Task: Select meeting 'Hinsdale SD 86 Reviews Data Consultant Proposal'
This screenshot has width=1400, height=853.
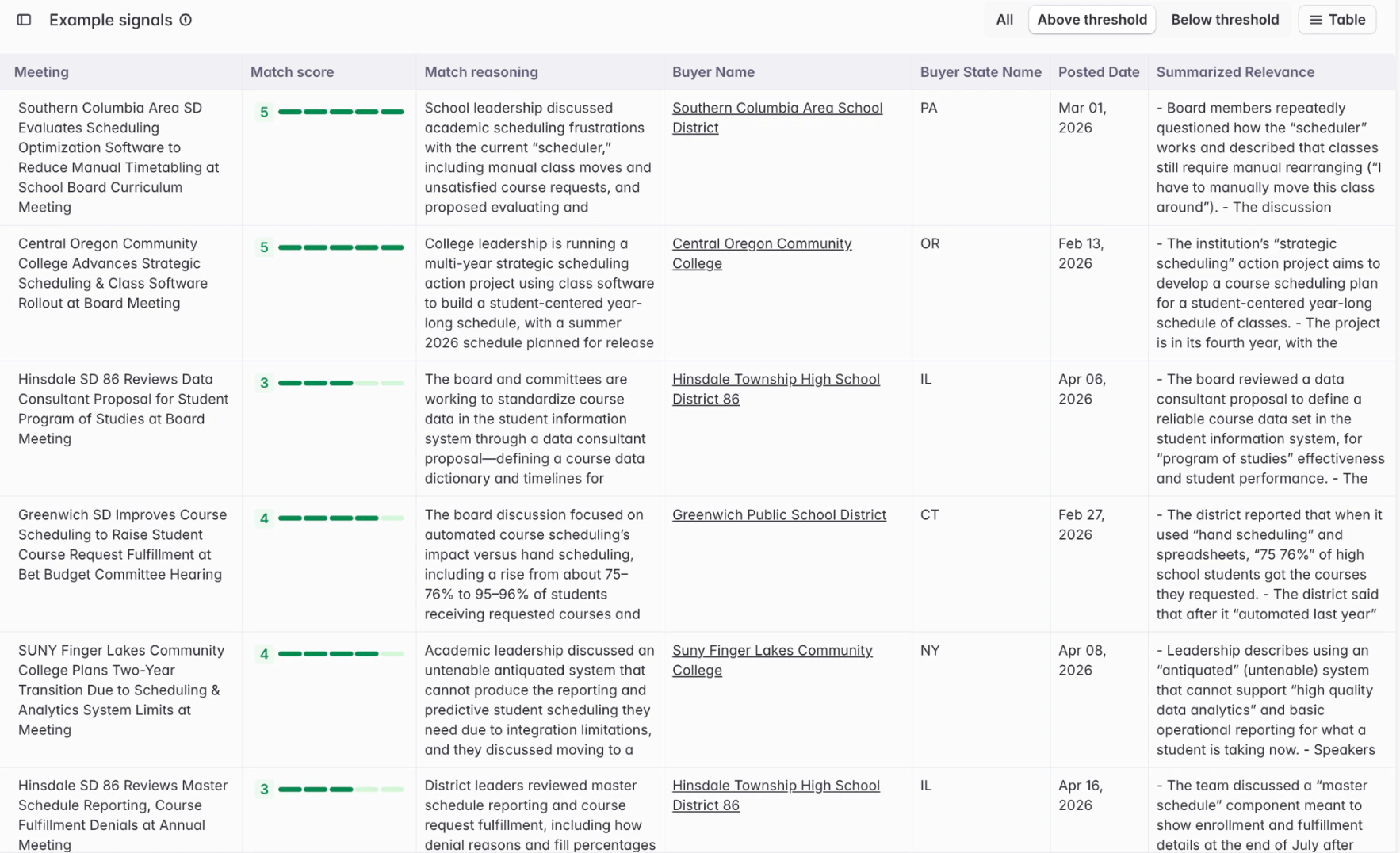Action: 124,409
